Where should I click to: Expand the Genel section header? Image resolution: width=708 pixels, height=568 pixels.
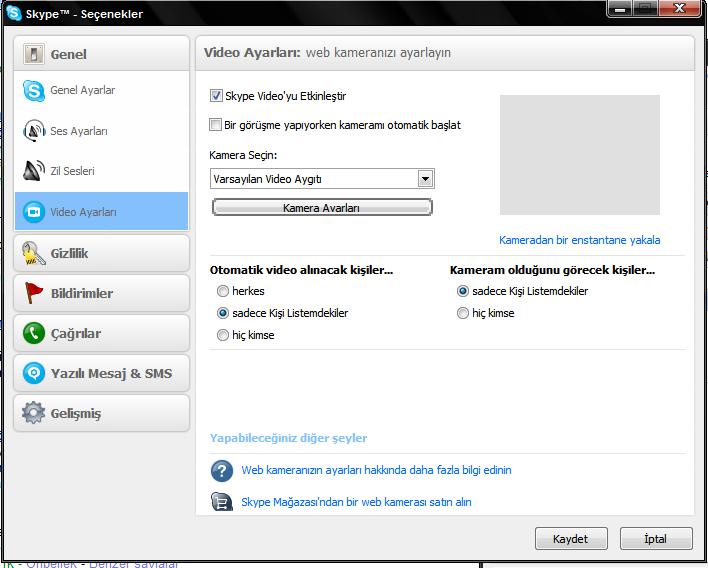(x=102, y=54)
